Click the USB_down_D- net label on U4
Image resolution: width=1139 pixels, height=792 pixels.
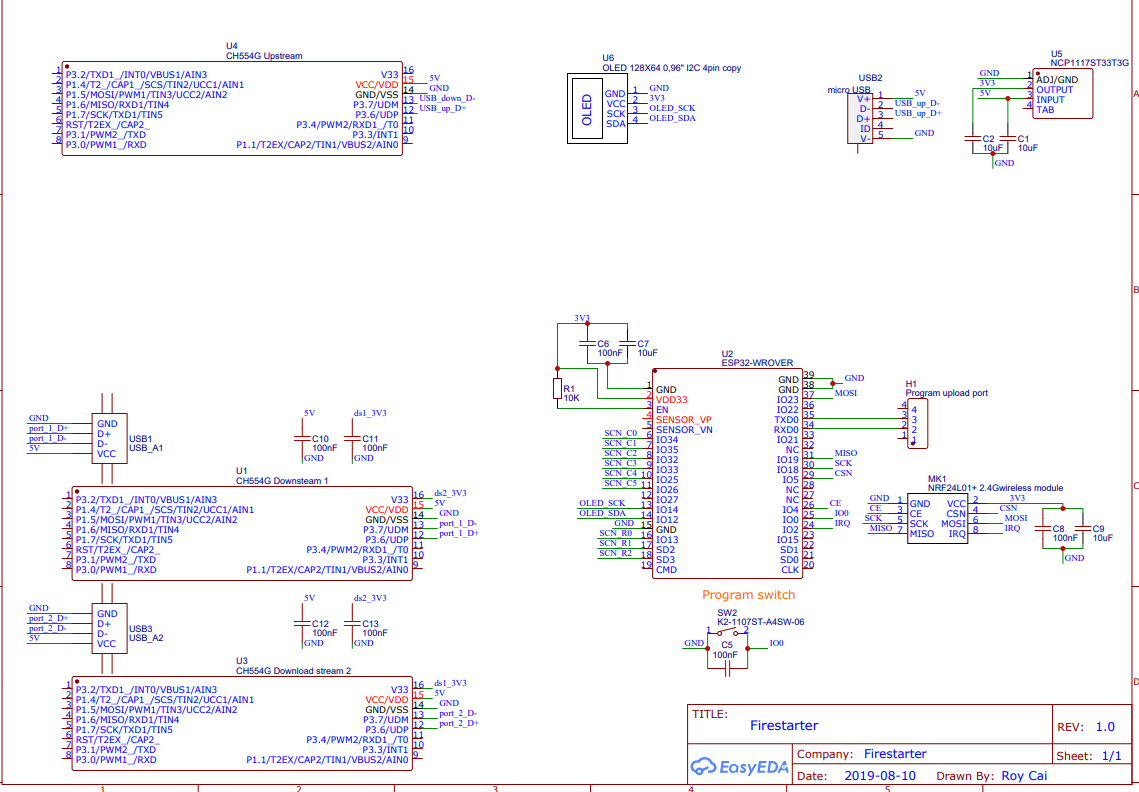447,98
